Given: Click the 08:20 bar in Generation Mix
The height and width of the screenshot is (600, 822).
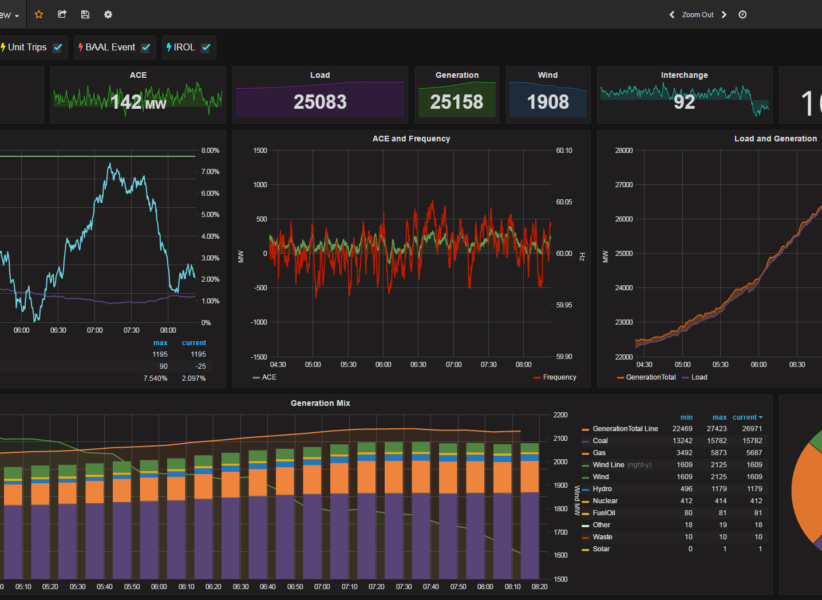Looking at the screenshot, I should point(529,511).
